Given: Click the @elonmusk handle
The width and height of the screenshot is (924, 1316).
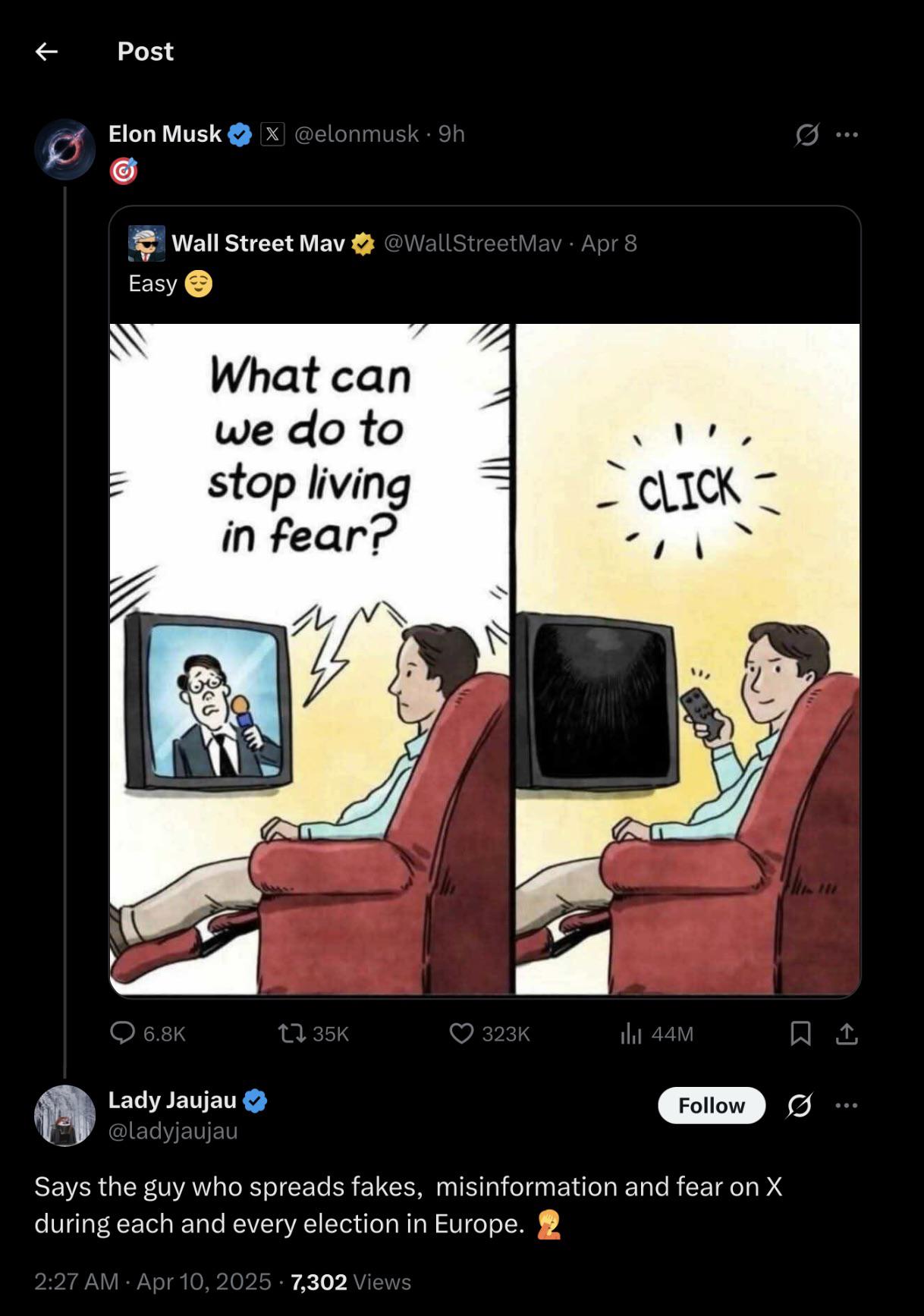Looking at the screenshot, I should click(x=356, y=134).
